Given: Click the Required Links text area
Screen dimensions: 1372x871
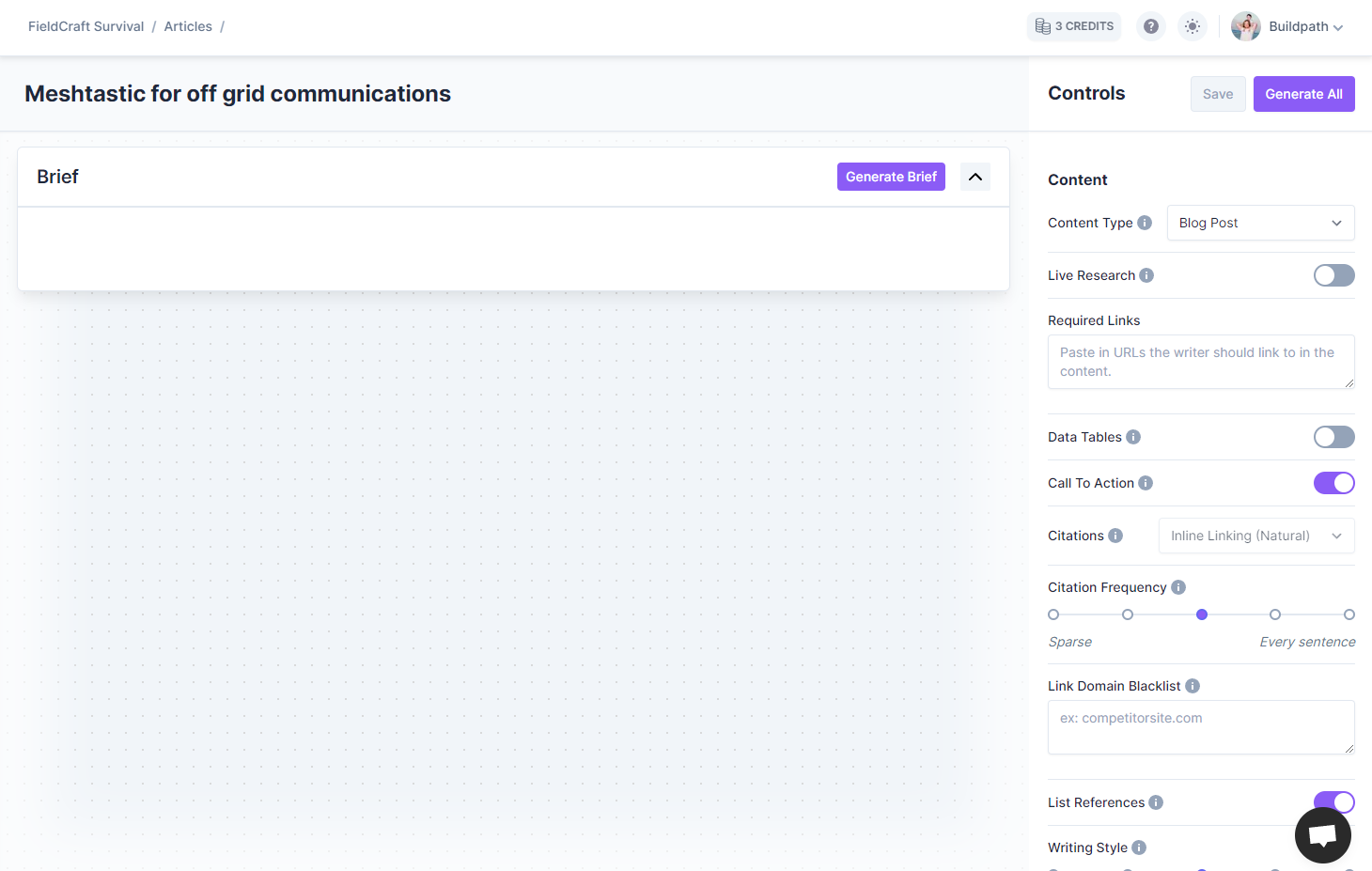Looking at the screenshot, I should point(1200,362).
